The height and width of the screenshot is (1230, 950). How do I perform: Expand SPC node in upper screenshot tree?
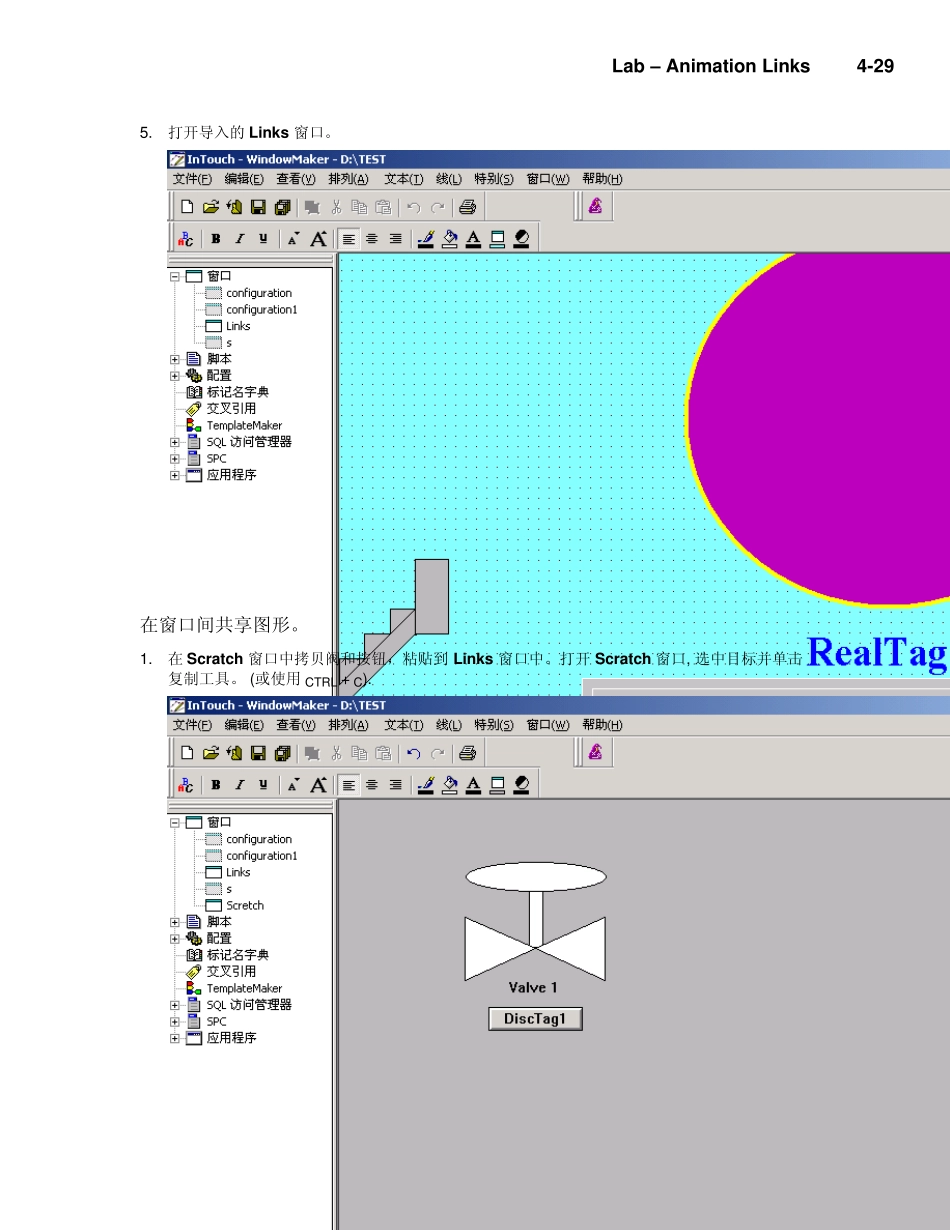(175, 458)
